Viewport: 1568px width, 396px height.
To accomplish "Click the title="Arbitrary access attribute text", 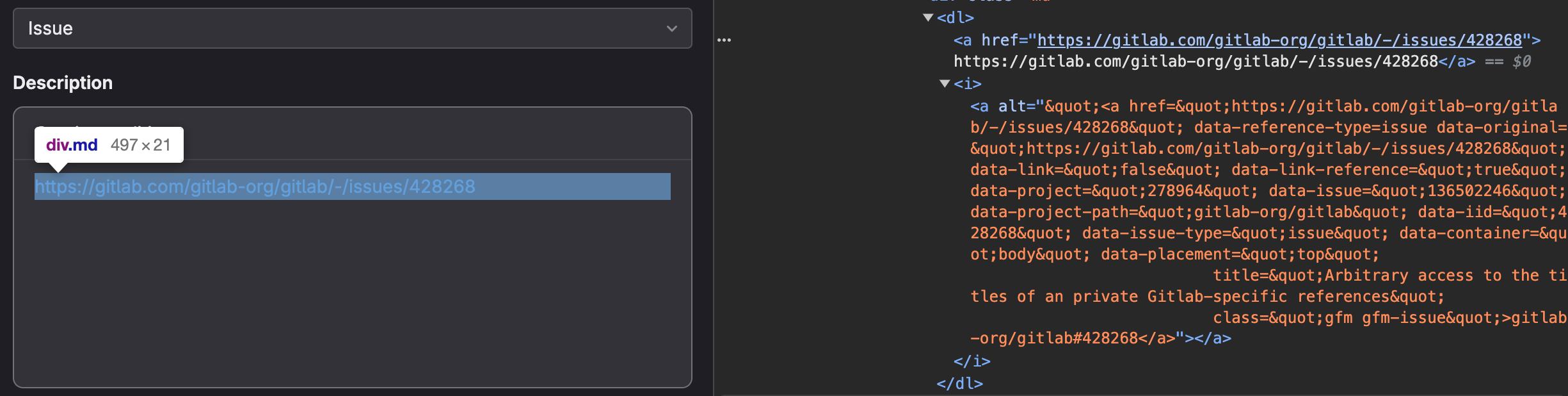I will (1389, 276).
